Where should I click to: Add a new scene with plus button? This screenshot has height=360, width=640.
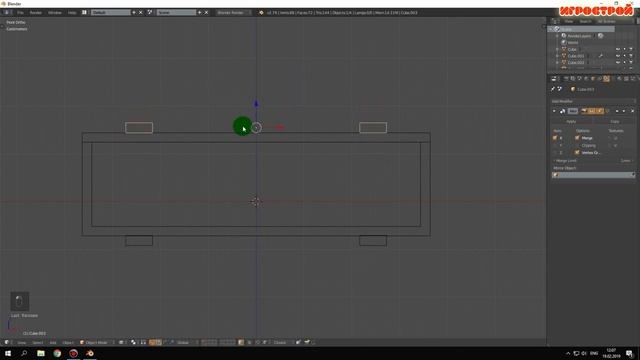[x=200, y=13]
